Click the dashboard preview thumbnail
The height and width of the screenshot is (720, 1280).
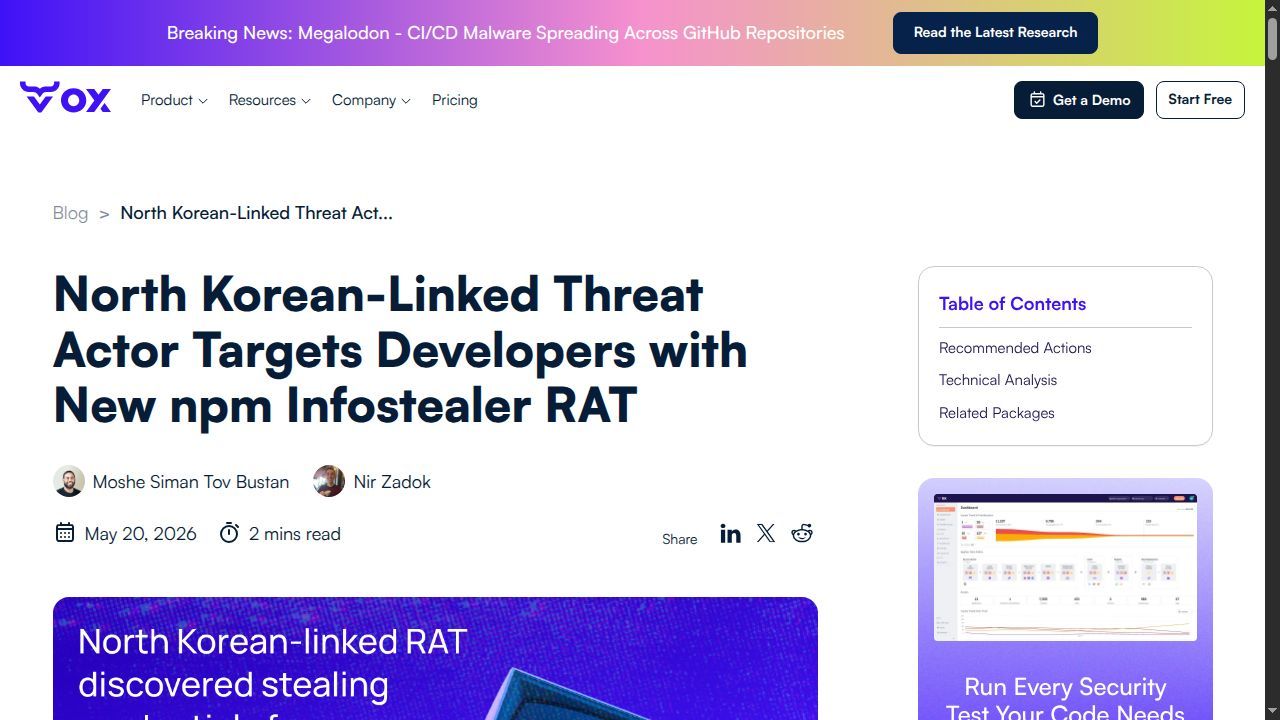pos(1065,567)
